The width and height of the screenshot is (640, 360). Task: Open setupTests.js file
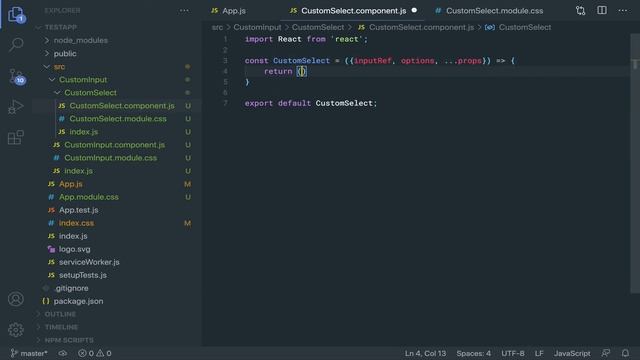[x=83, y=275]
